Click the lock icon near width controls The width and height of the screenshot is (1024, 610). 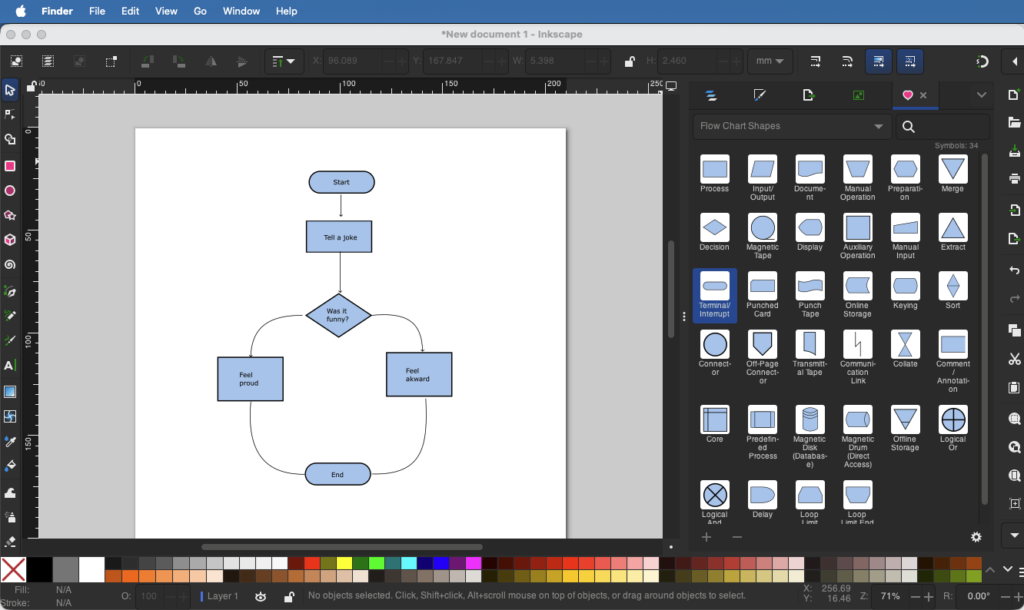628,60
